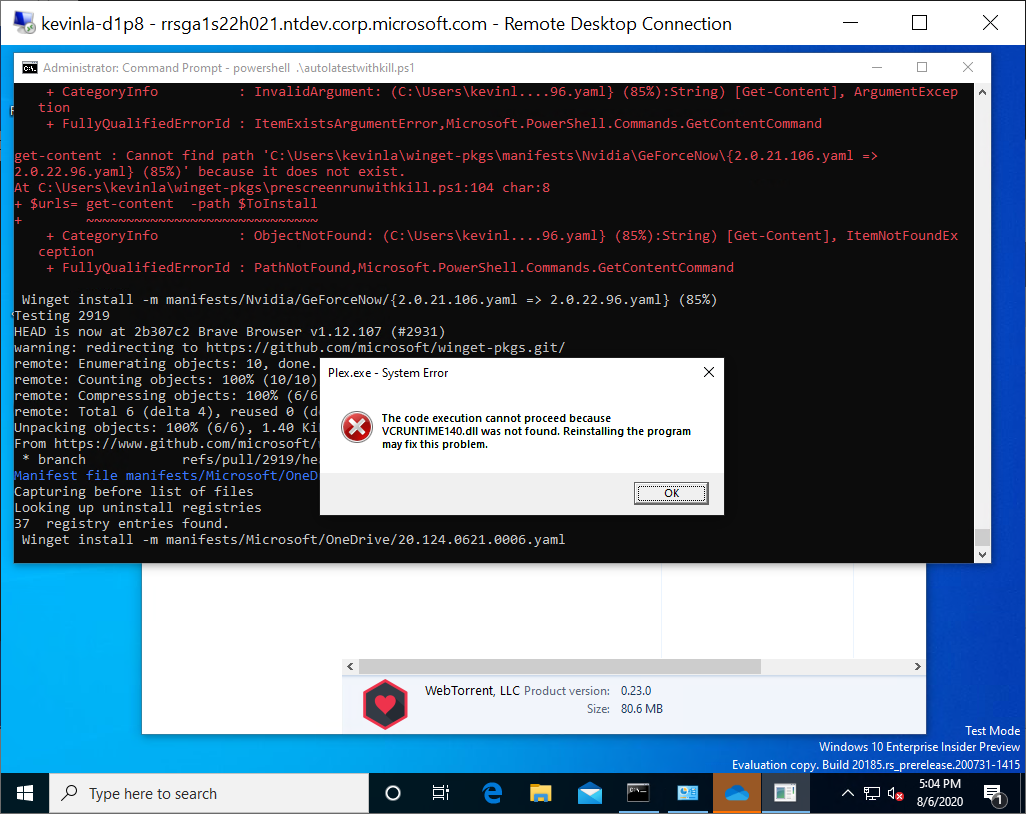The image size is (1026, 814).
Task: Click the Size 80.6 MB value
Action: tap(641, 709)
